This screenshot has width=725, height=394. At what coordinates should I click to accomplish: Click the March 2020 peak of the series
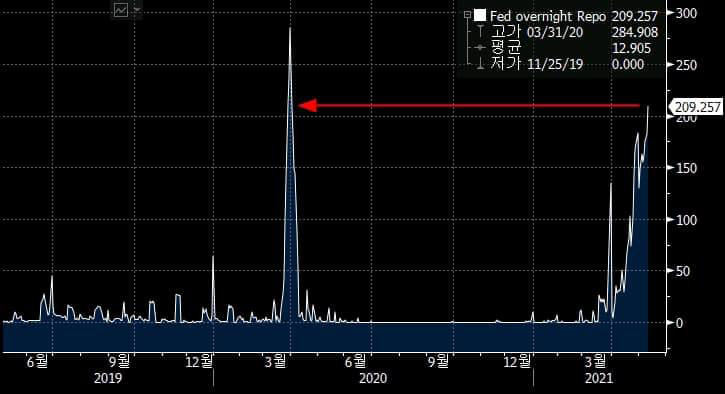(x=290, y=29)
